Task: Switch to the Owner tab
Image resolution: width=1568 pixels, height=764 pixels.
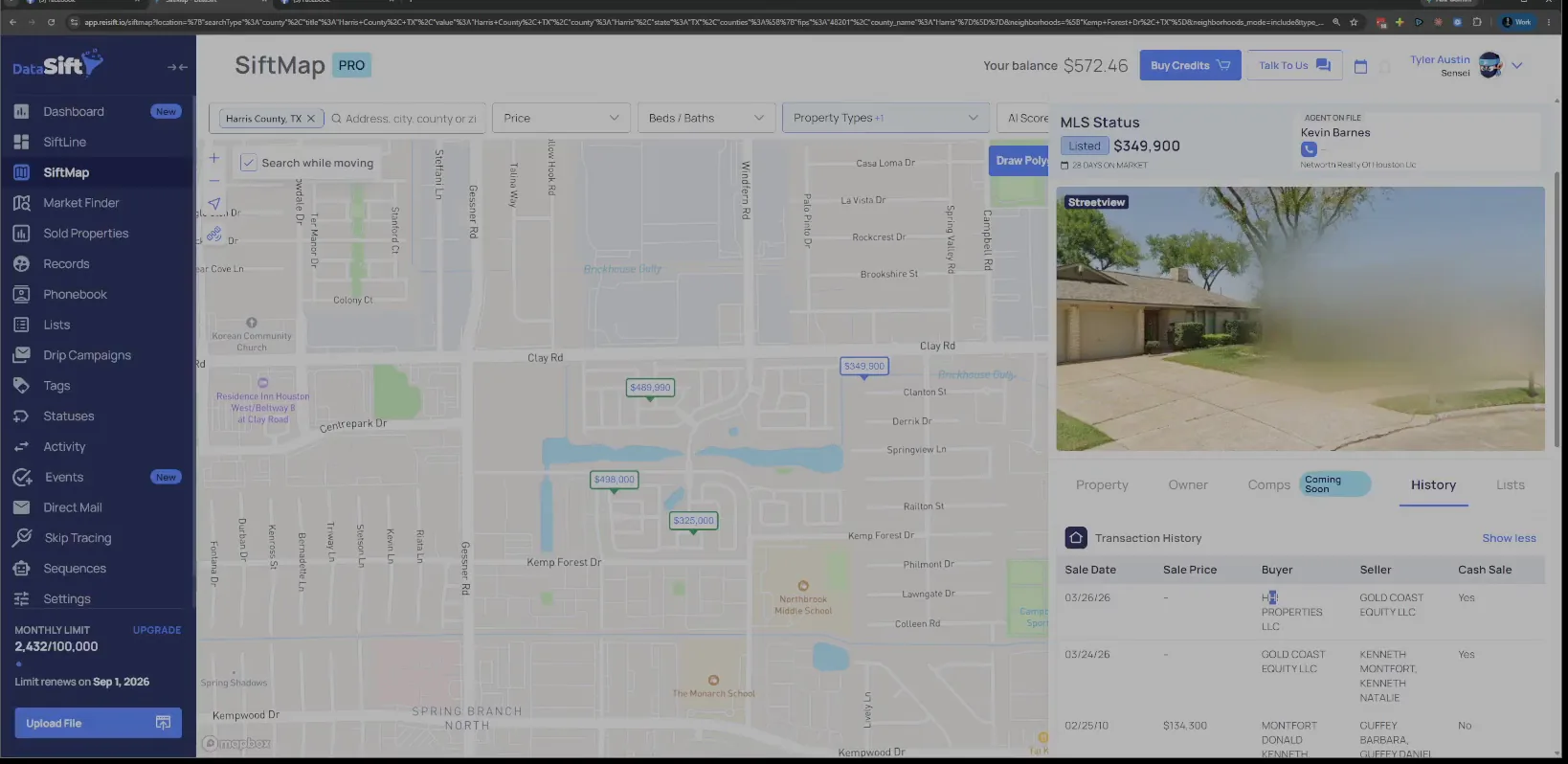Action: [1188, 485]
